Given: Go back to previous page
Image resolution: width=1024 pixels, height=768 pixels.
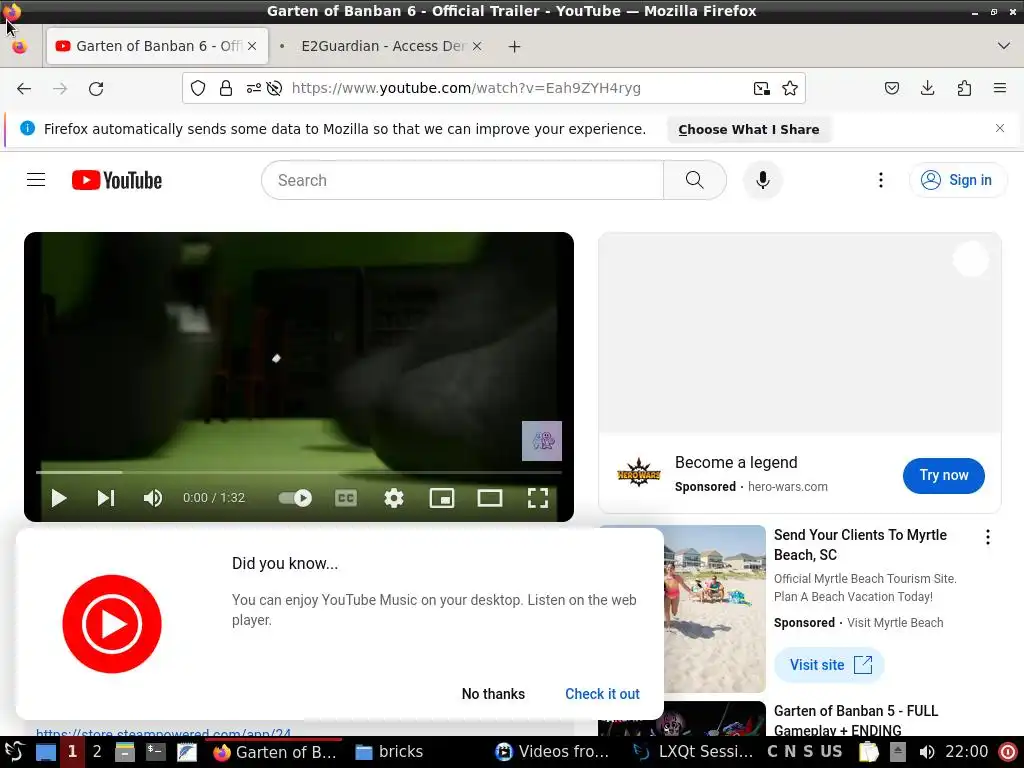Looking at the screenshot, I should pyautogui.click(x=24, y=88).
